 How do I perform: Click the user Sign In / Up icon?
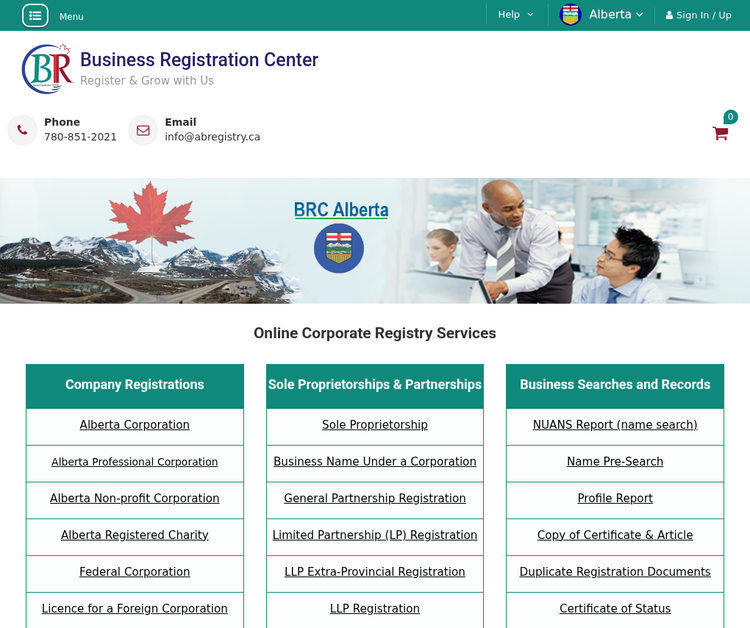pos(670,15)
